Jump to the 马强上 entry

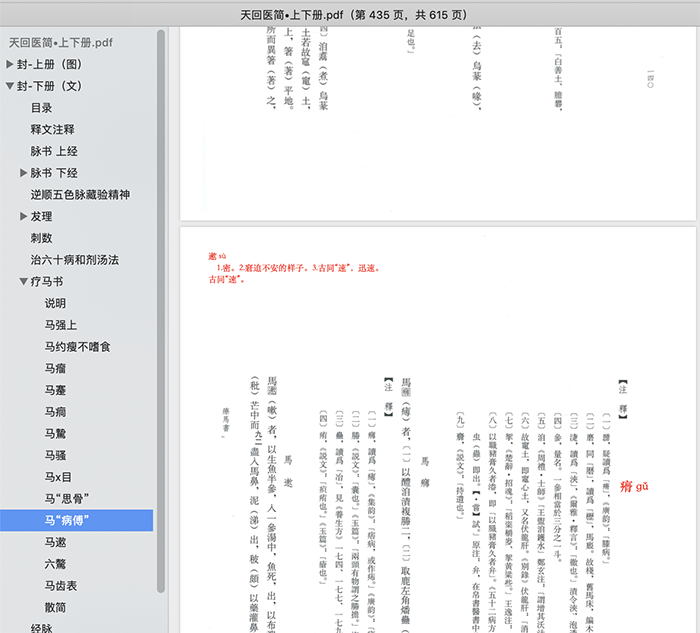point(61,325)
